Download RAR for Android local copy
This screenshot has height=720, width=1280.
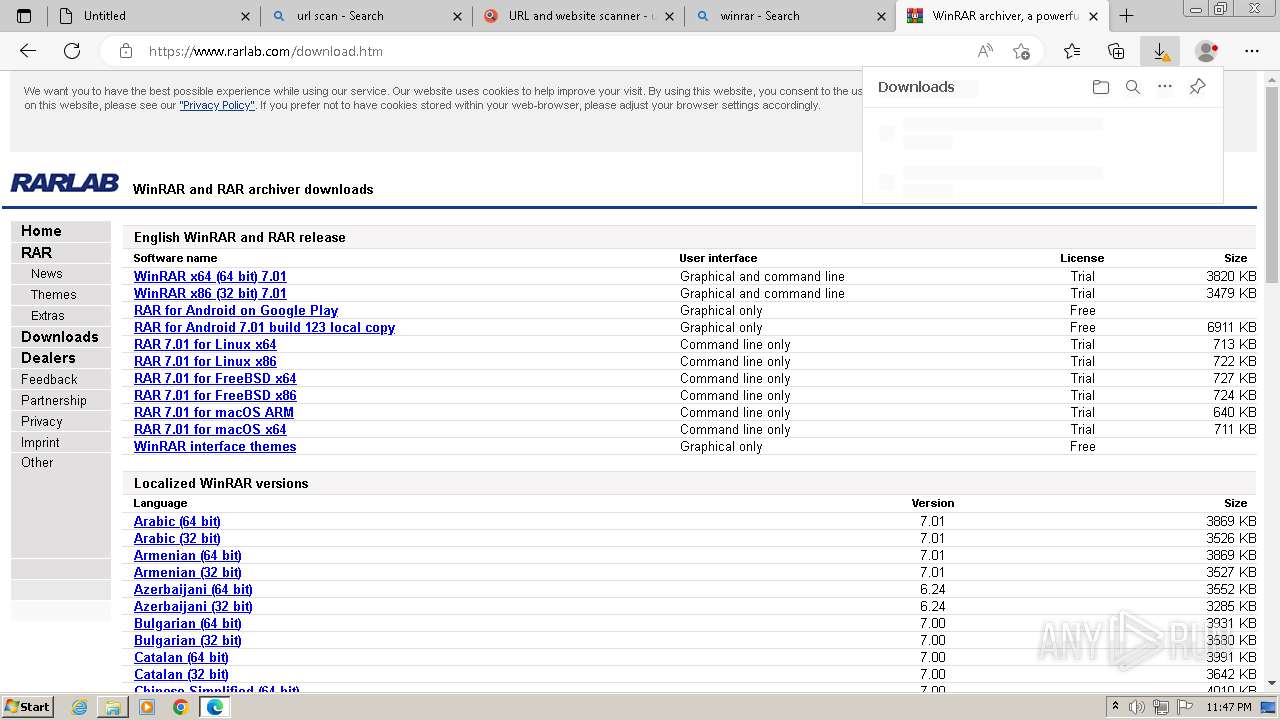click(264, 328)
